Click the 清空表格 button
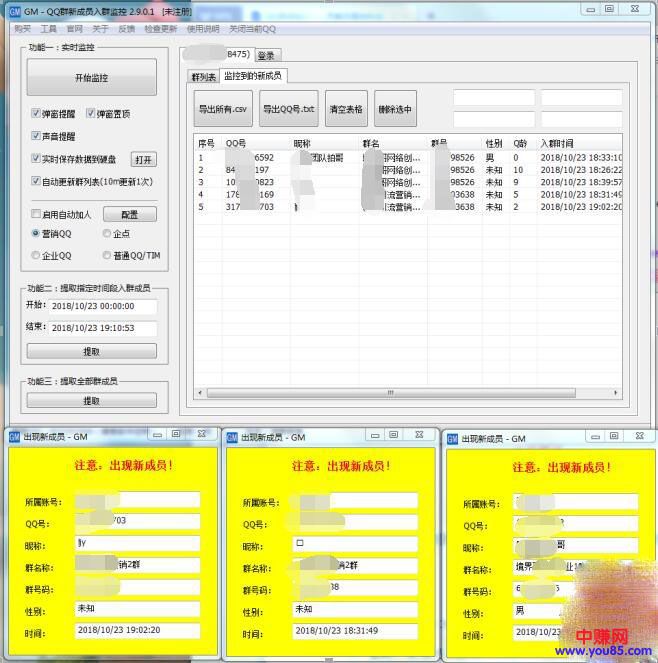Viewport: 658px width, 663px height. click(x=346, y=109)
